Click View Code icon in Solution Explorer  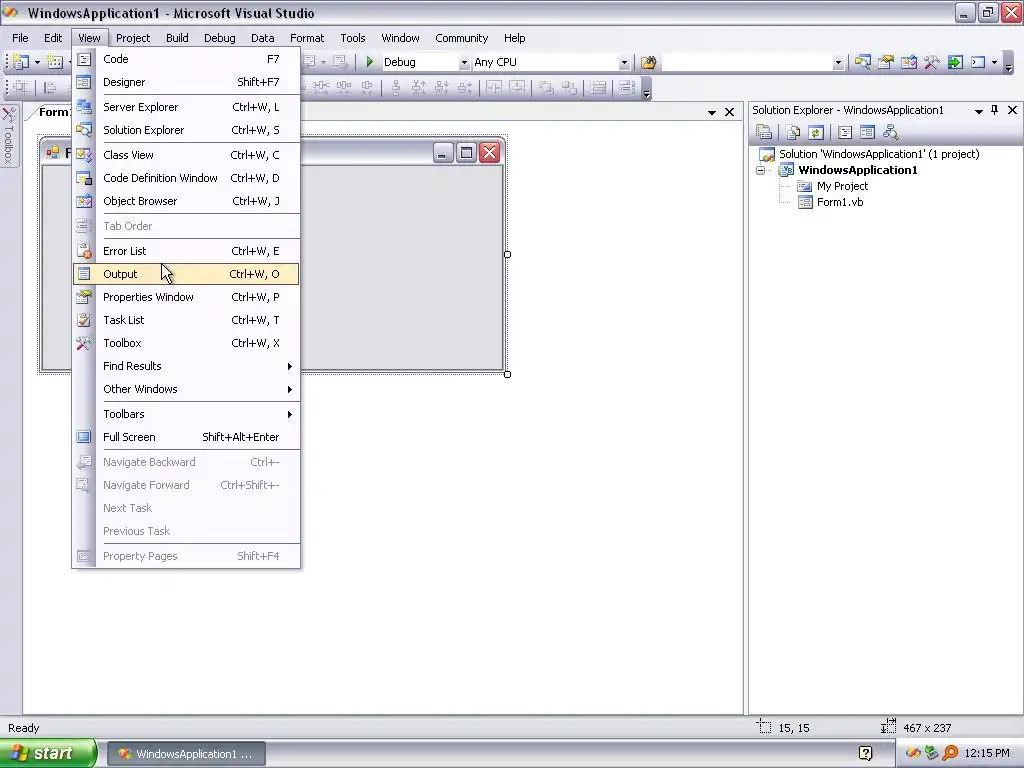point(844,133)
